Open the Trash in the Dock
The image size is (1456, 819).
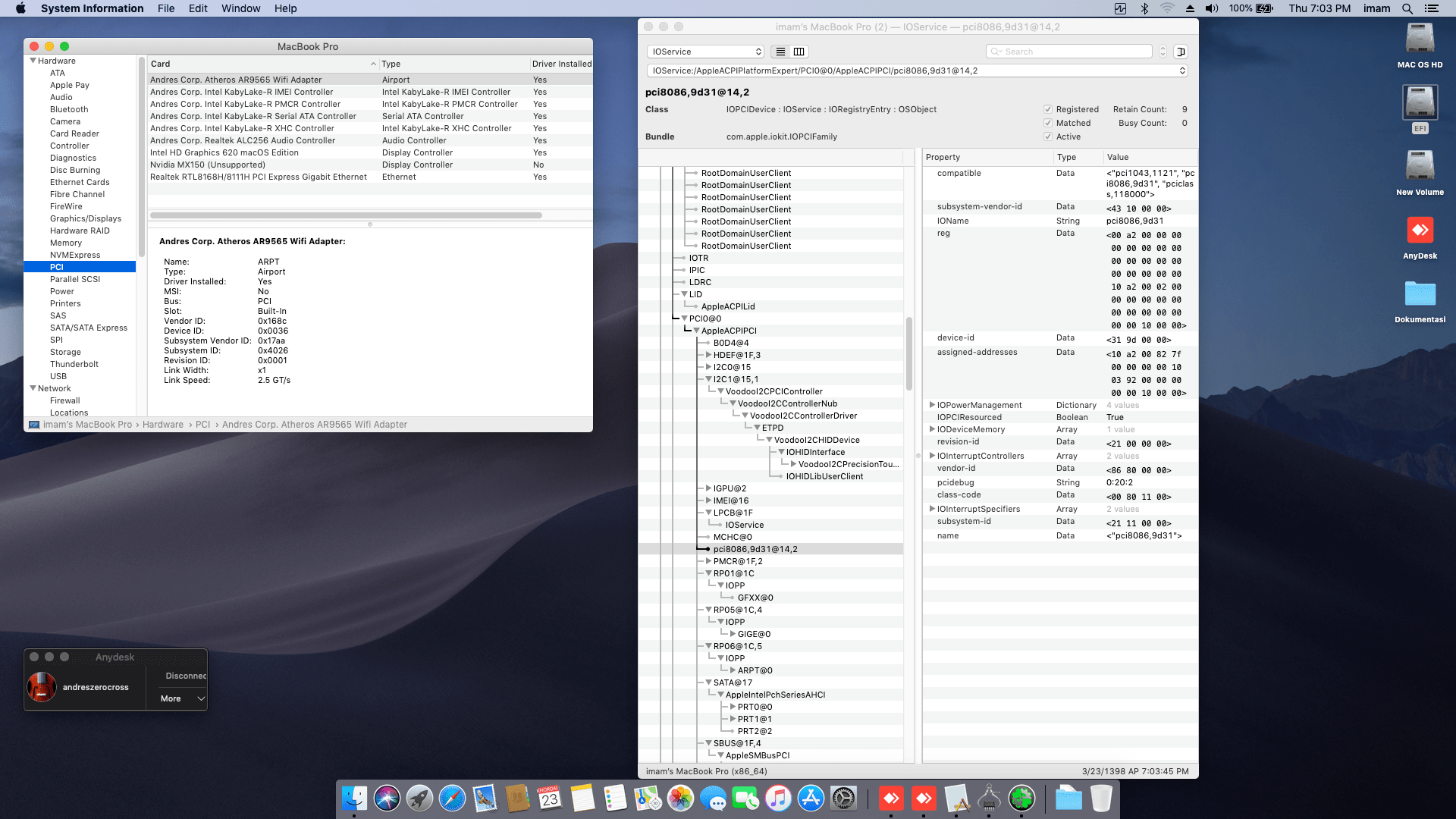[1101, 798]
